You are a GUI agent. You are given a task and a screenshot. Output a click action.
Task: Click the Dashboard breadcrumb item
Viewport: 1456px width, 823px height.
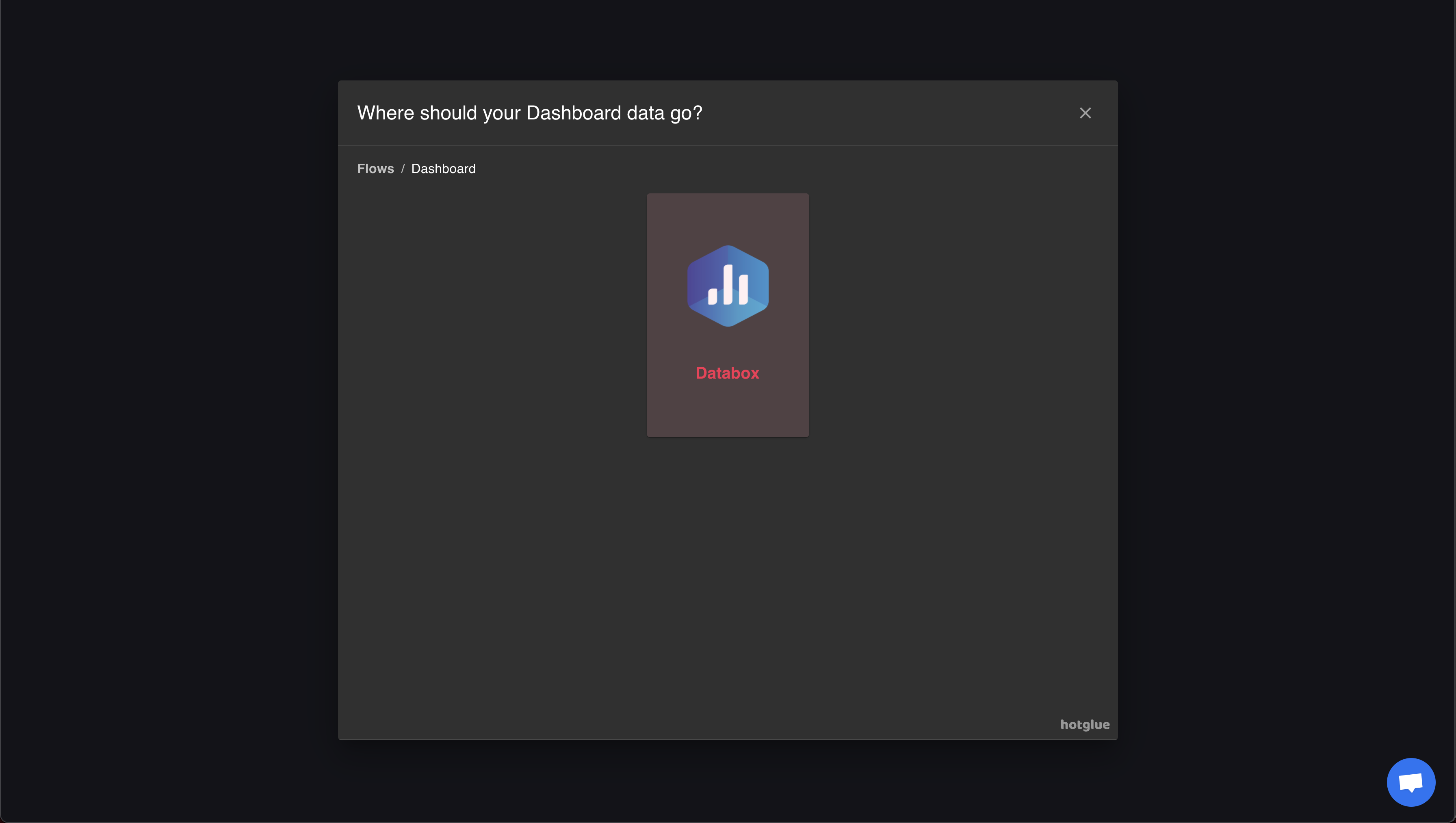tap(443, 169)
